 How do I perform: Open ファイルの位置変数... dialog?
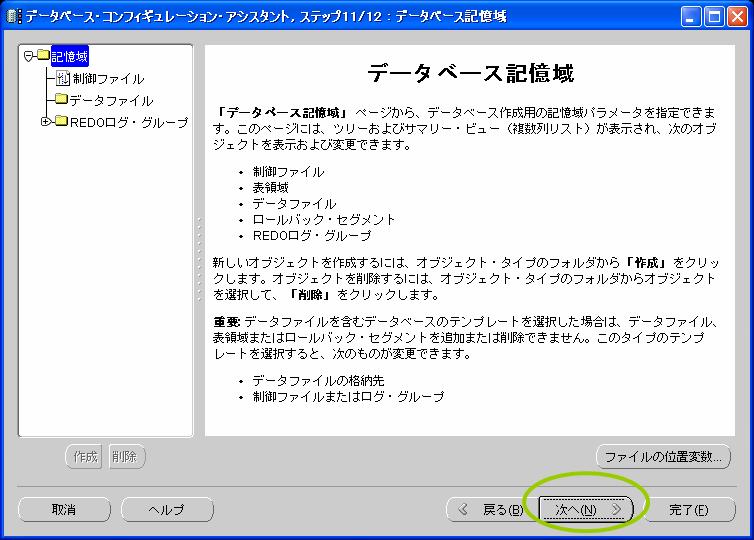pyautogui.click(x=663, y=456)
